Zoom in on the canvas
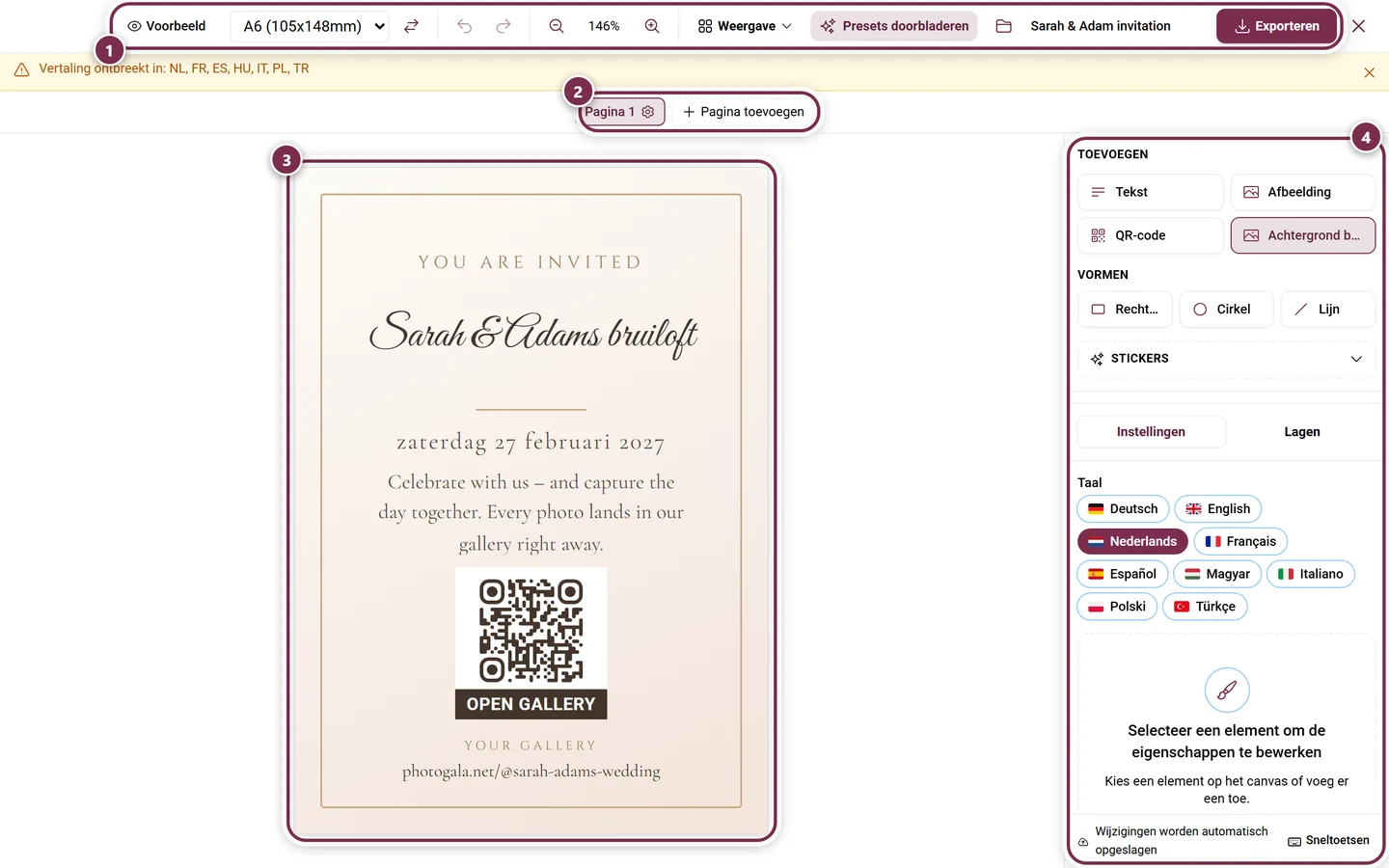 click(x=652, y=26)
